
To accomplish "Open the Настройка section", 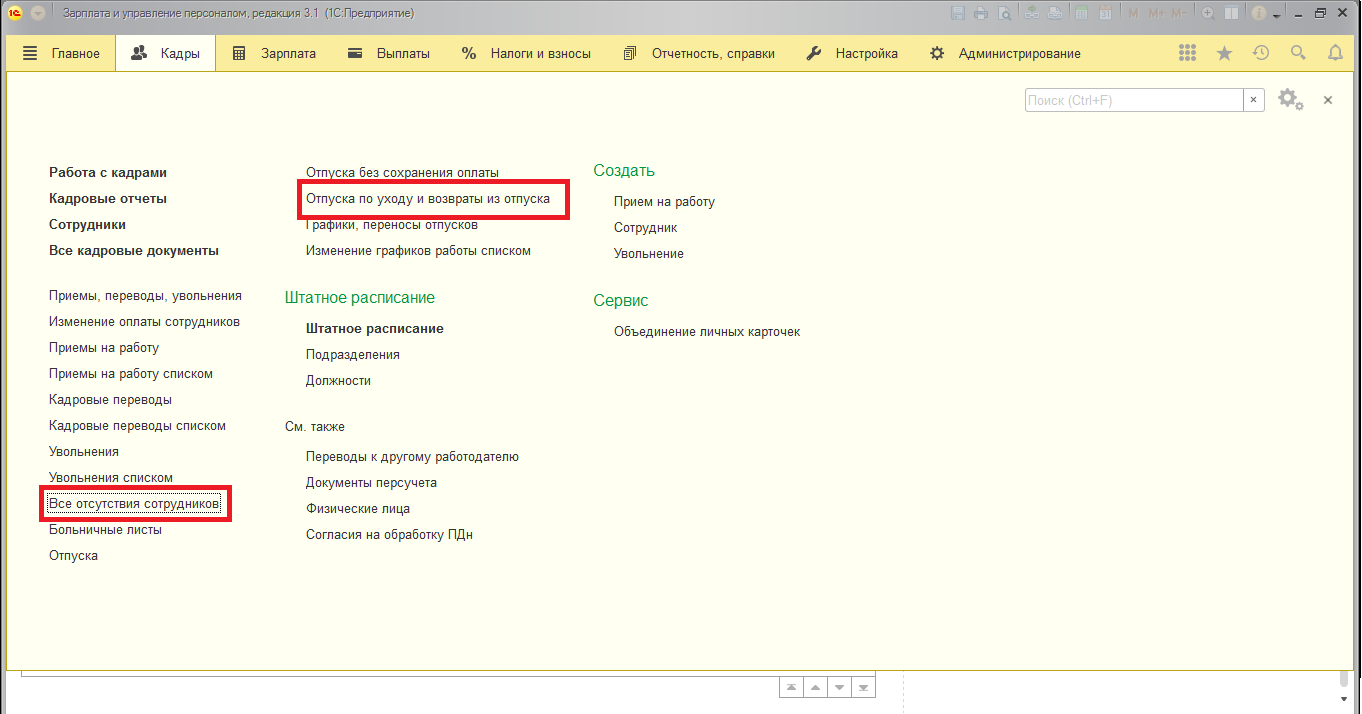I will (852, 53).
